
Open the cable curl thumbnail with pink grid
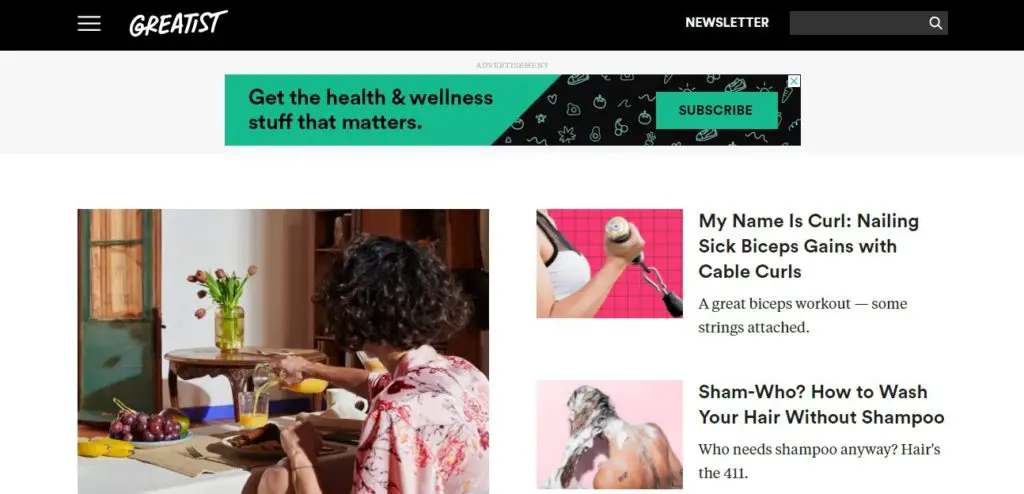coord(609,263)
